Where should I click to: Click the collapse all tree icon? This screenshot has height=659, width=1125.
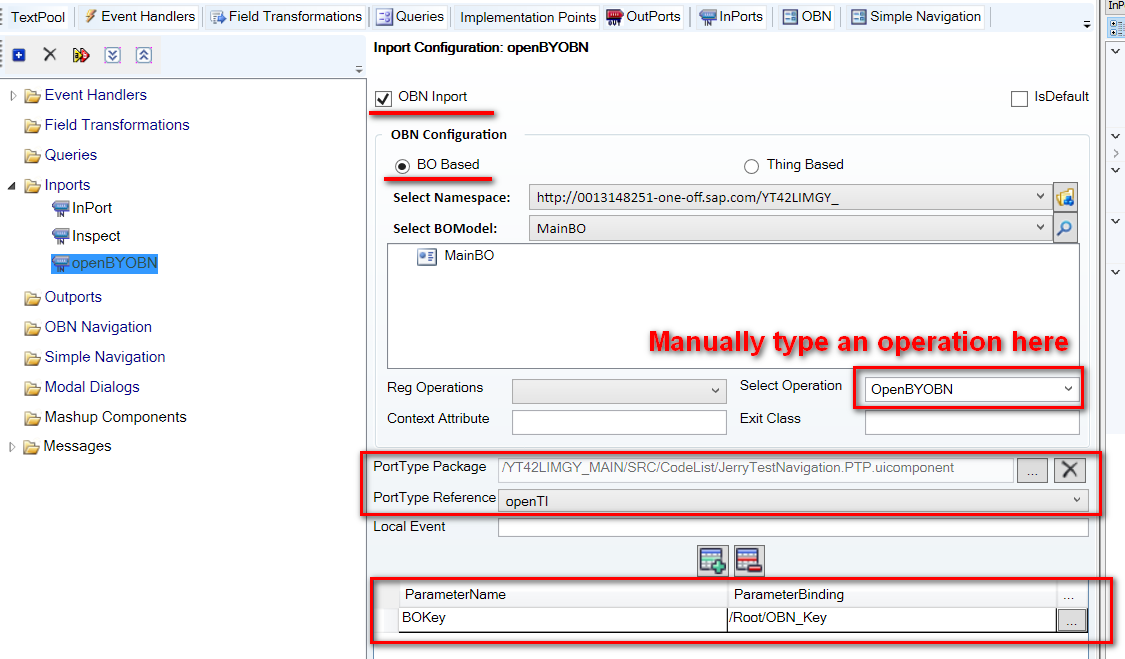coord(143,55)
